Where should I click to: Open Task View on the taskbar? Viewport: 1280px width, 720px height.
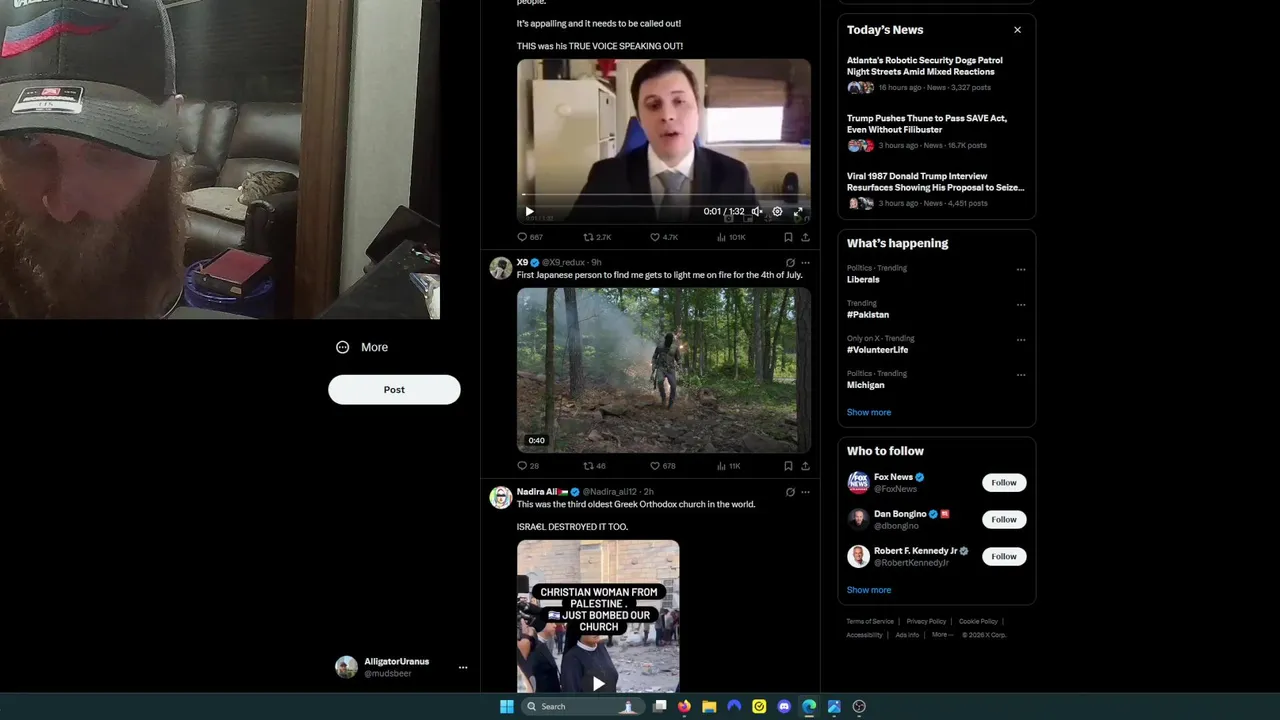[x=660, y=707]
